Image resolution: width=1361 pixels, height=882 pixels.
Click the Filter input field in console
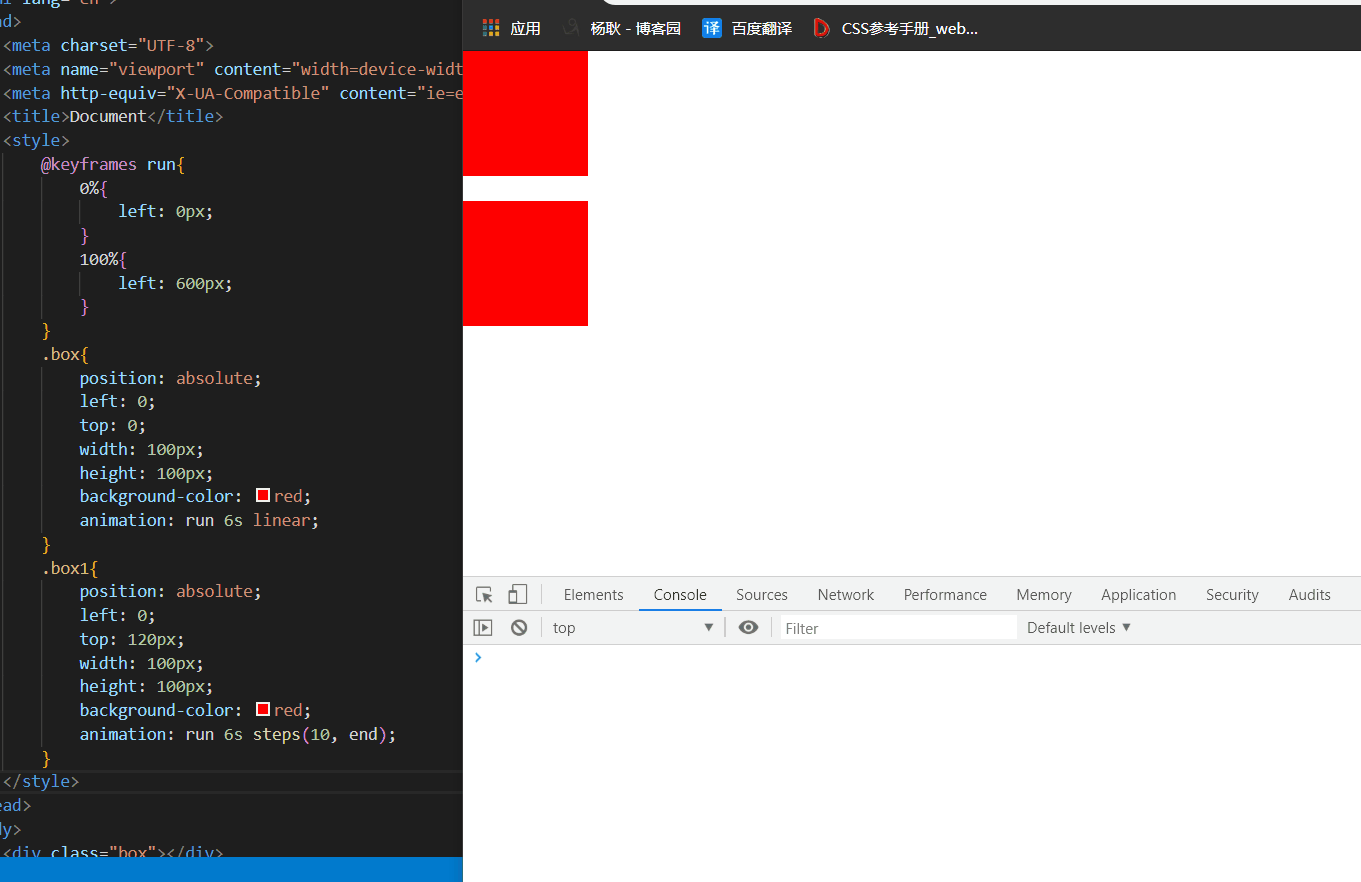(897, 628)
